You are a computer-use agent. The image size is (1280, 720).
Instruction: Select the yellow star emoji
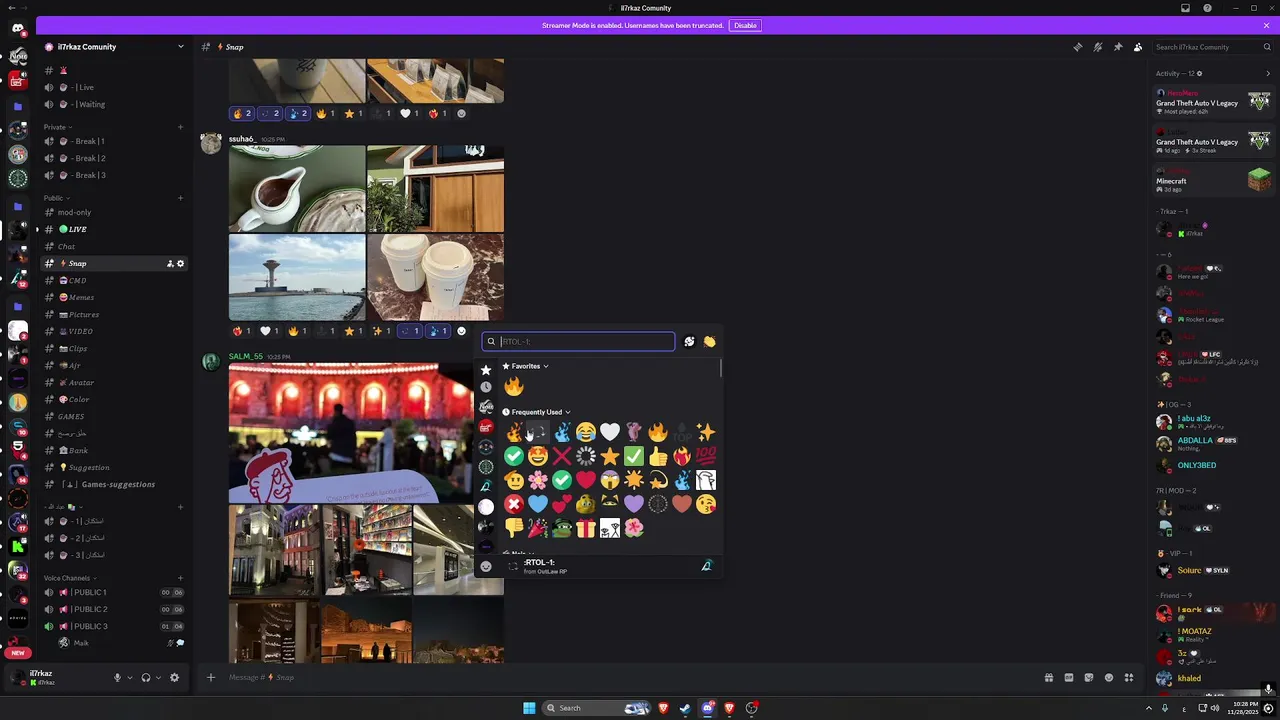pos(610,456)
